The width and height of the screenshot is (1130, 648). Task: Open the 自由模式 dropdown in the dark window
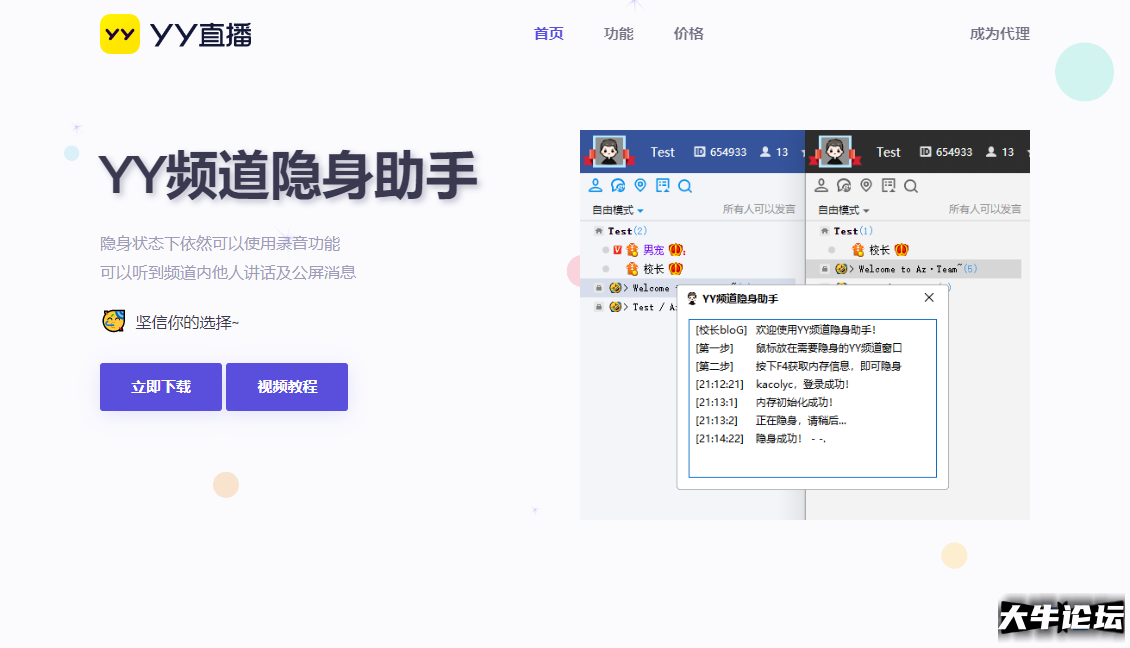843,210
